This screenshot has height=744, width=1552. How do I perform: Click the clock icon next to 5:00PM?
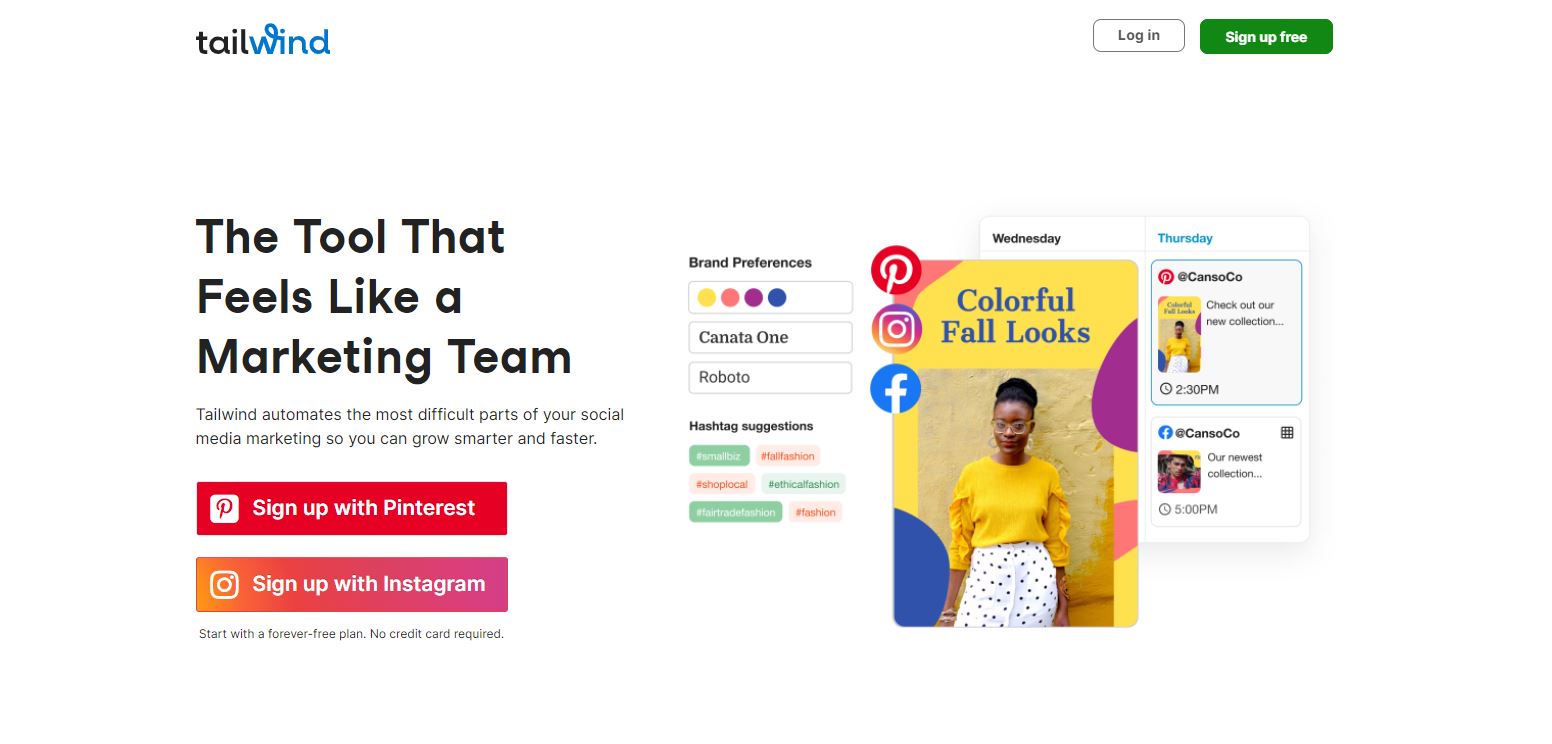click(1165, 509)
